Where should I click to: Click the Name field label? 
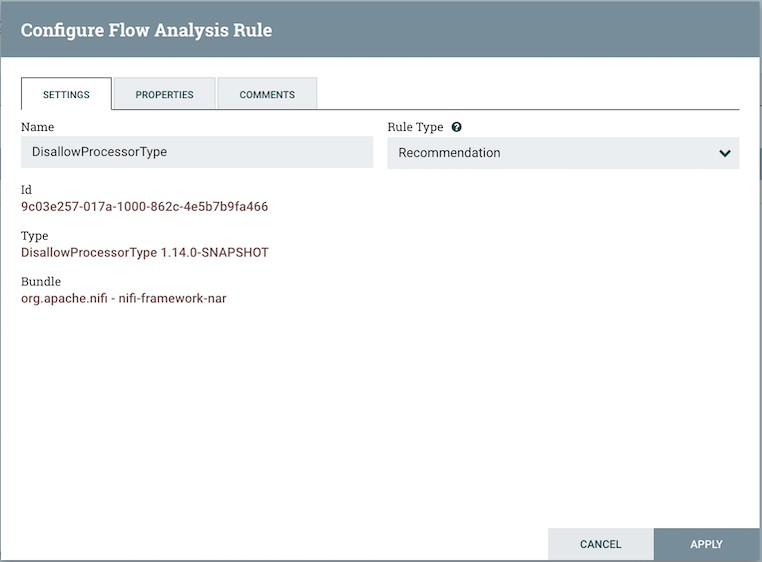[x=37, y=127]
